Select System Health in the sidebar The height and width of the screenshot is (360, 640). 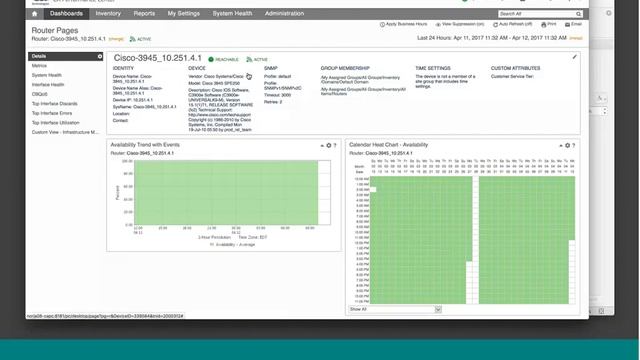(x=47, y=75)
